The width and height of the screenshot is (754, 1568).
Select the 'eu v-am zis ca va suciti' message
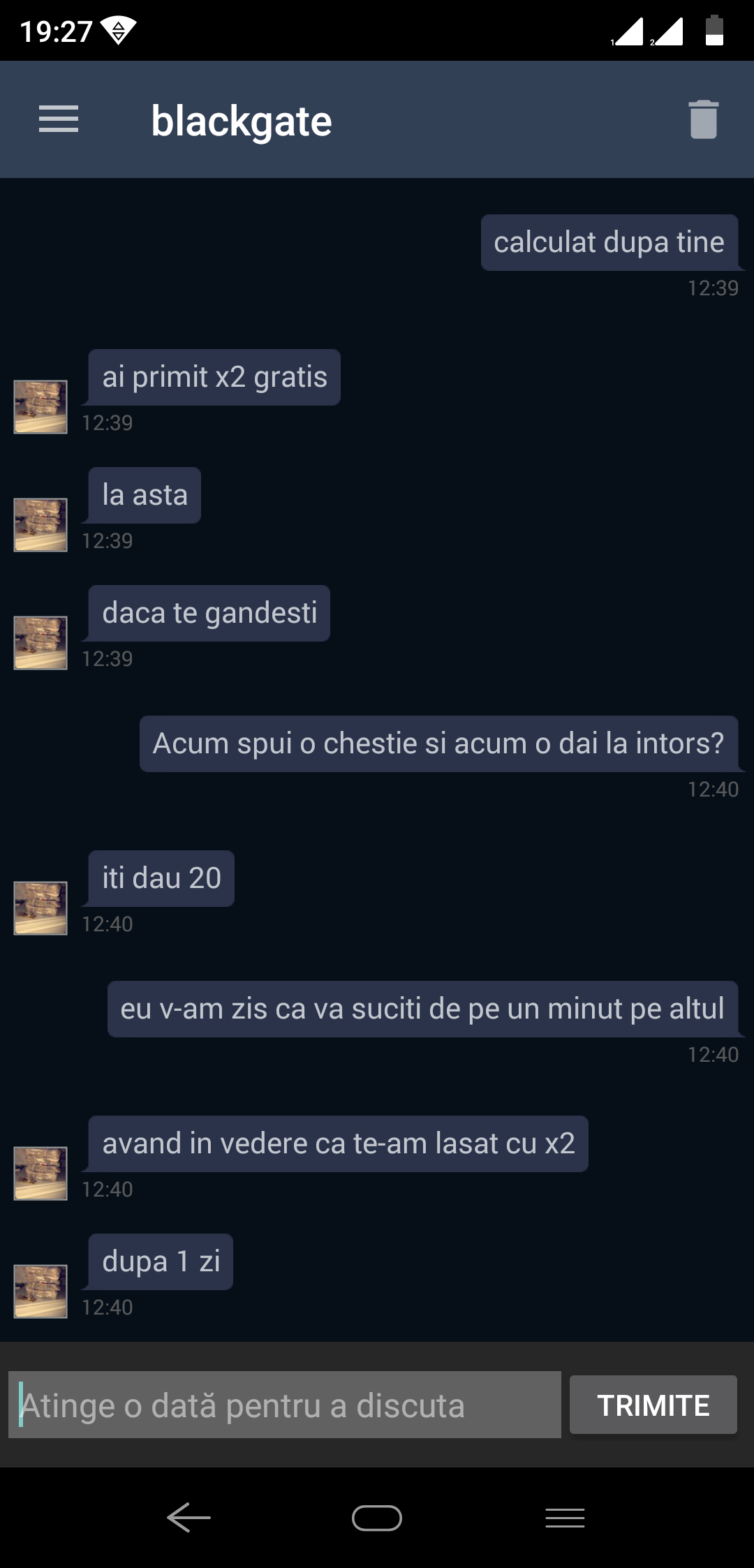(423, 1009)
